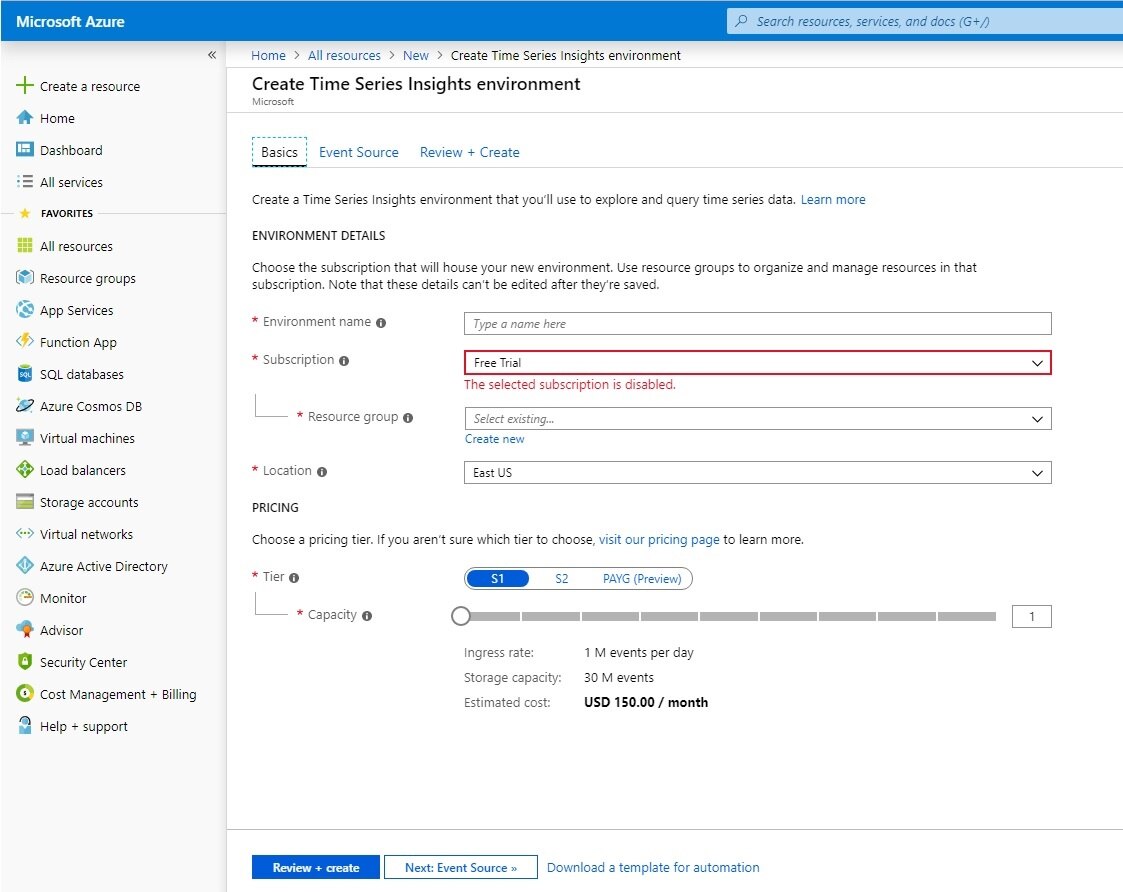Switch to the Event Source tab
The image size is (1123, 892).
(x=358, y=152)
